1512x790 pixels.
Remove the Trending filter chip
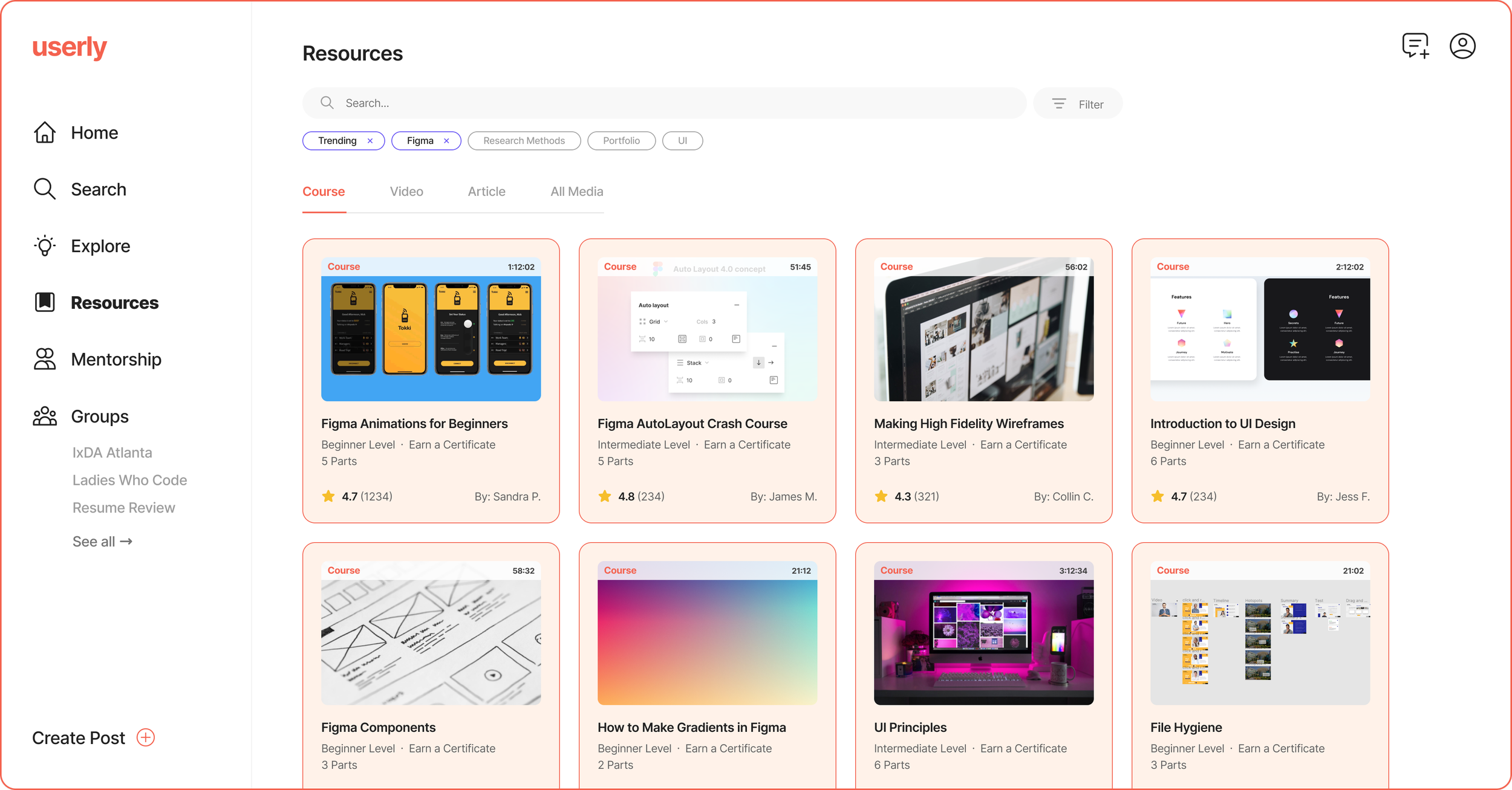370,140
